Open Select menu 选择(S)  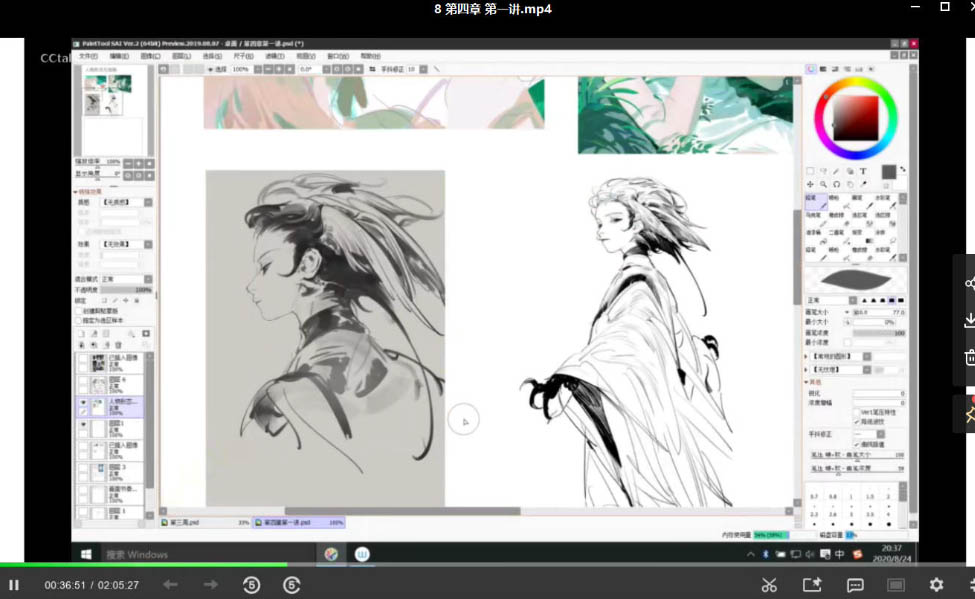(212, 56)
